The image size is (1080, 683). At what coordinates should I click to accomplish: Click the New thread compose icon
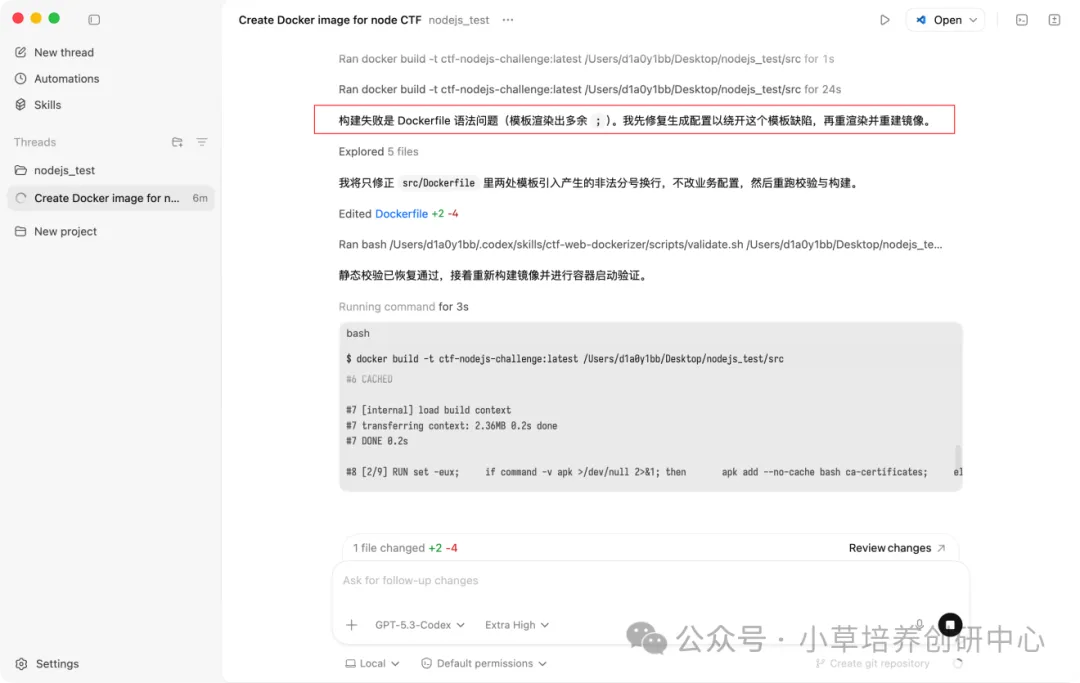coord(21,52)
